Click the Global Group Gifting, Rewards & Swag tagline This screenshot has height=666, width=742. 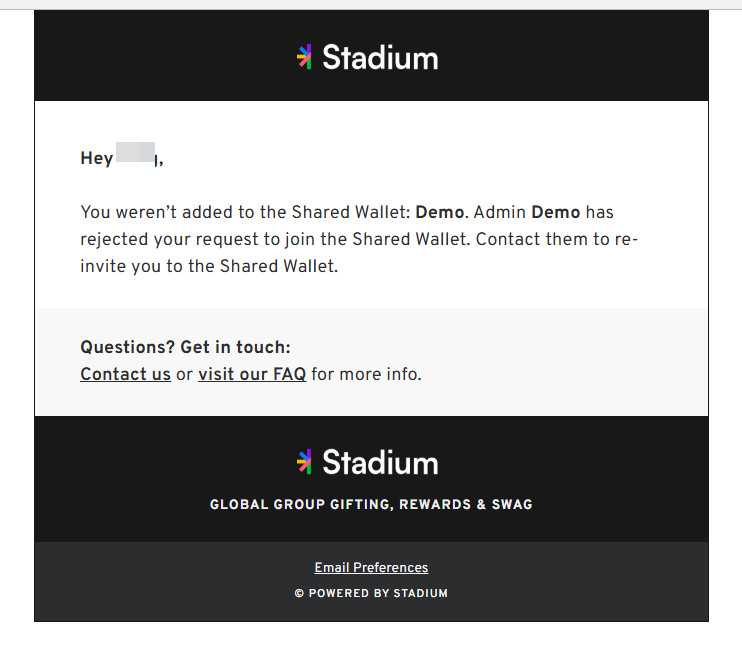pyautogui.click(x=371, y=505)
